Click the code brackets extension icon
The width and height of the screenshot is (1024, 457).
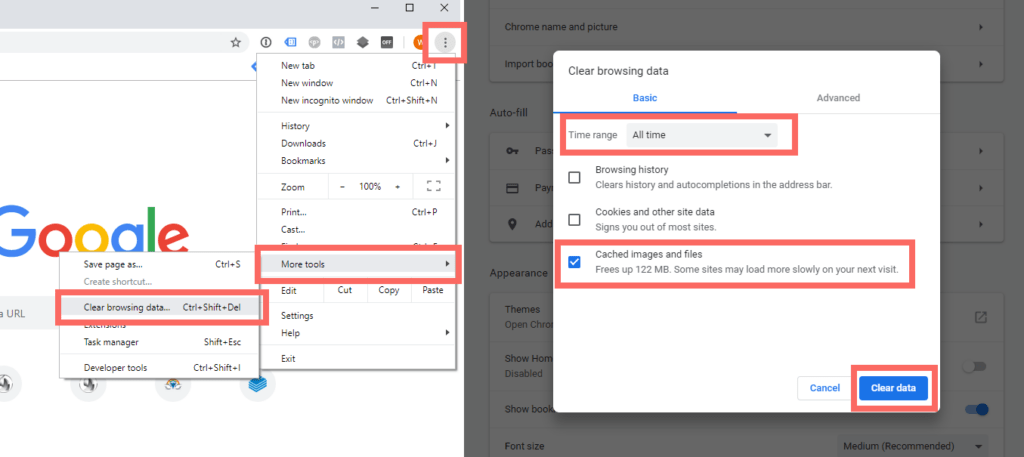coord(340,43)
